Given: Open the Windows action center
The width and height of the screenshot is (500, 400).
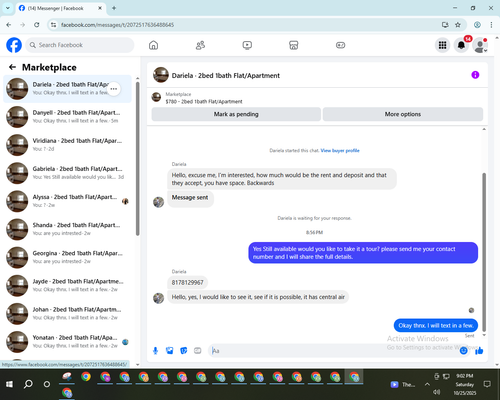Looking at the screenshot, I should click(x=487, y=384).
